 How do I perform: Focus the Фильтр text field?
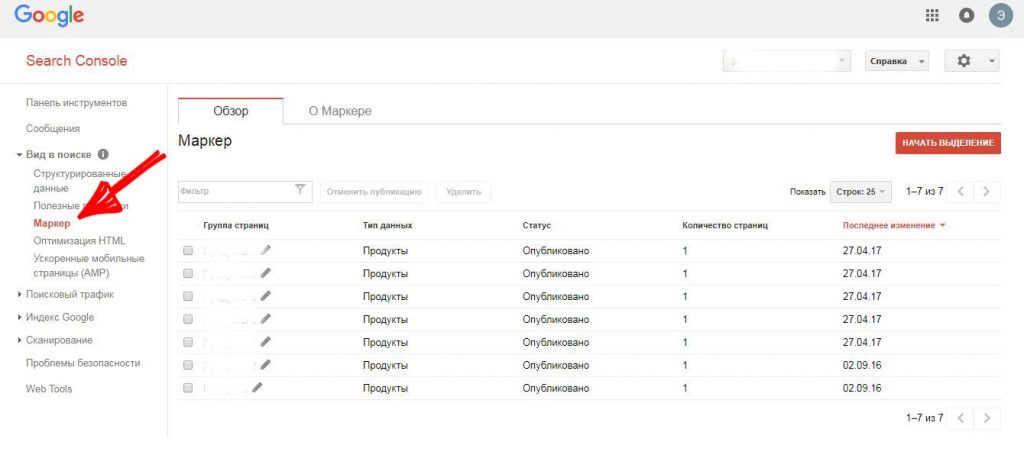tap(245, 192)
